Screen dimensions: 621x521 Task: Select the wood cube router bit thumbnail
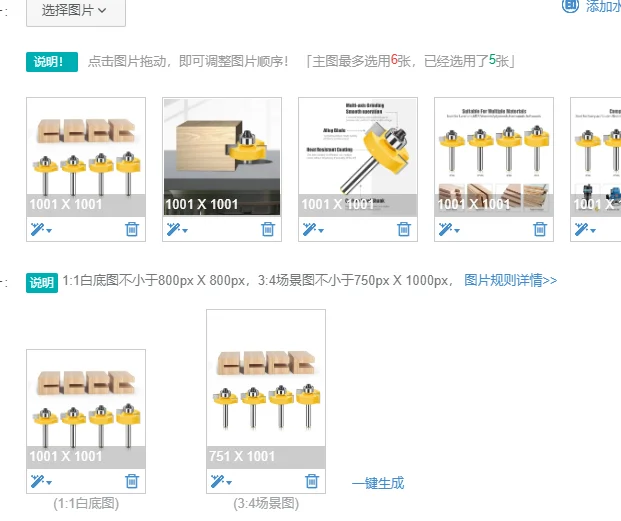222,157
